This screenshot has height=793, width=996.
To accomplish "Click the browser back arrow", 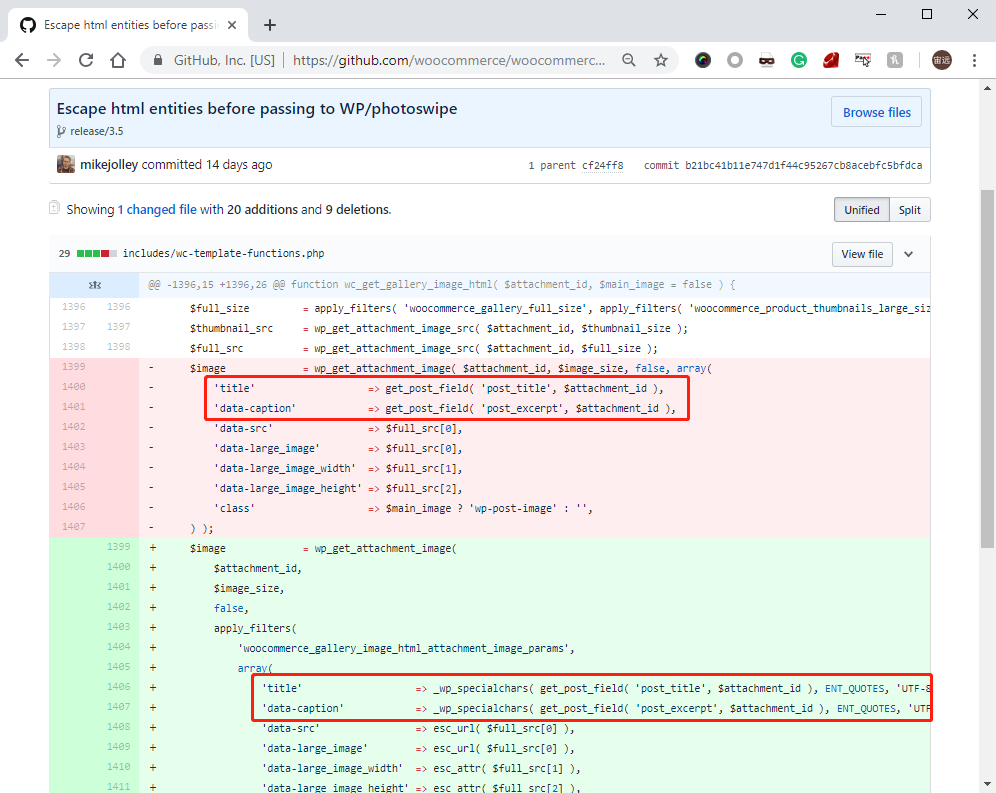I will coord(22,60).
